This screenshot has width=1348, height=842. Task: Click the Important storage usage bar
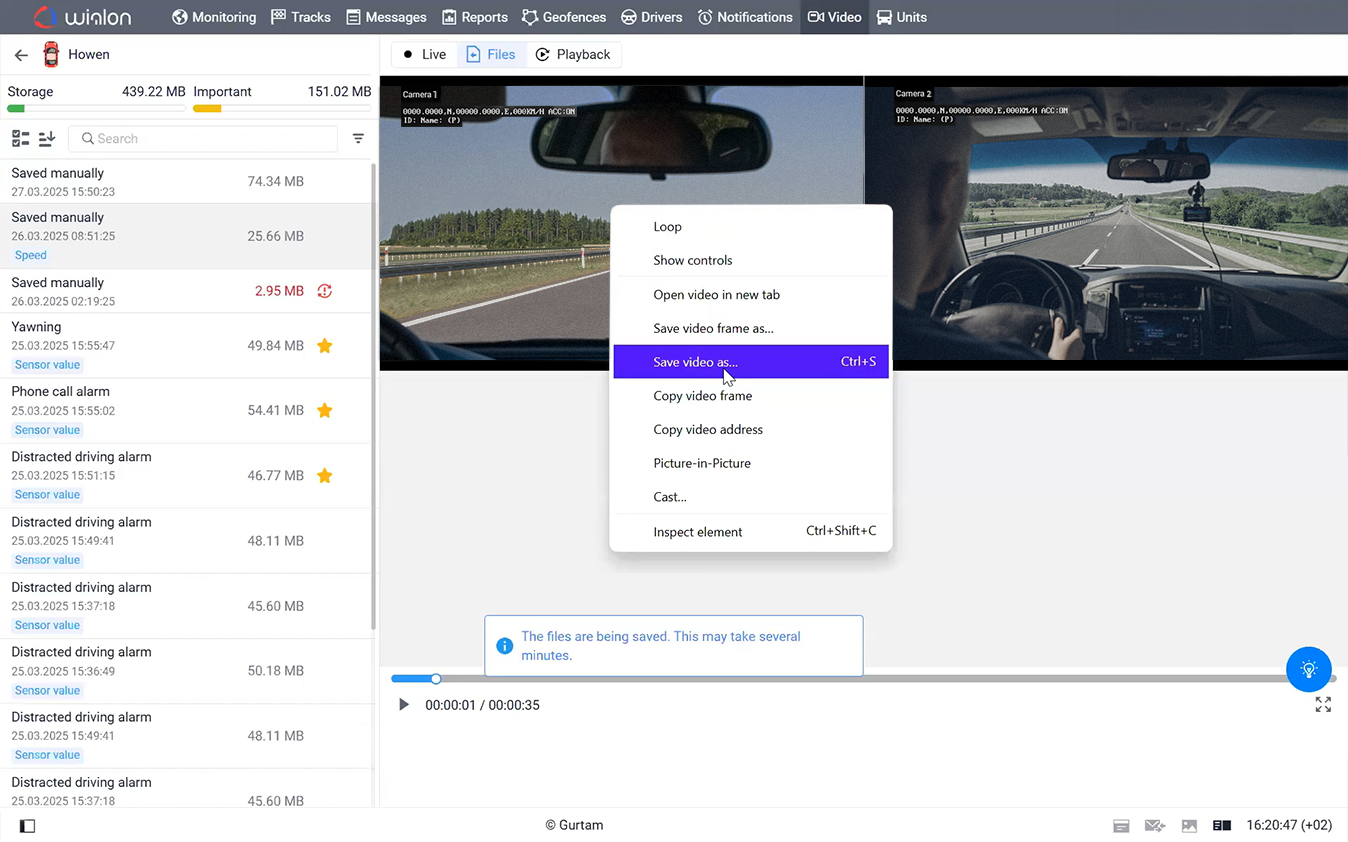[282, 108]
